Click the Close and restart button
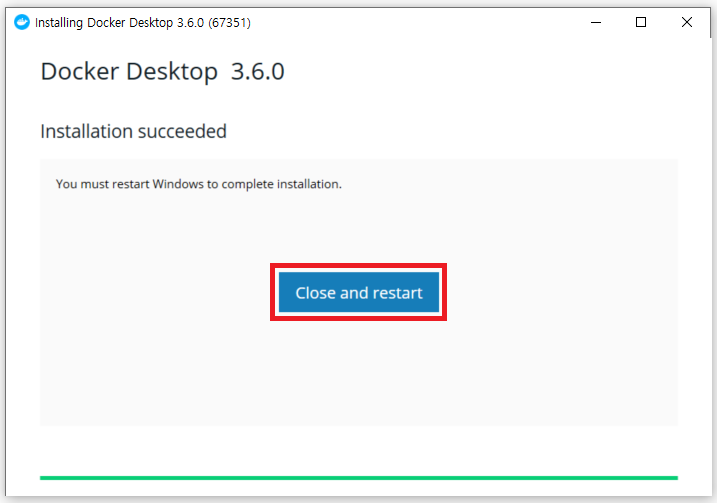717x503 pixels. 358,292
